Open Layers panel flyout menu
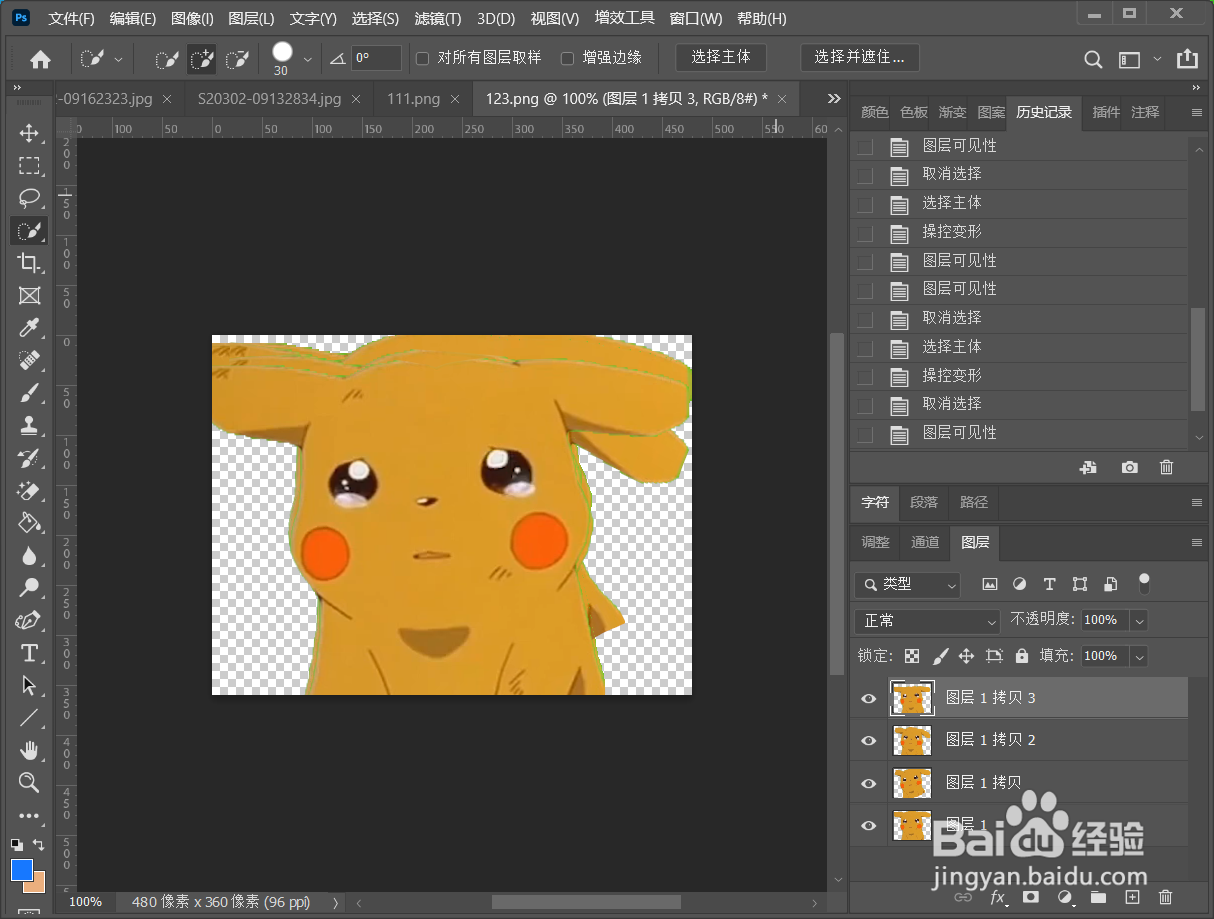This screenshot has height=919, width=1214. coord(1196,542)
